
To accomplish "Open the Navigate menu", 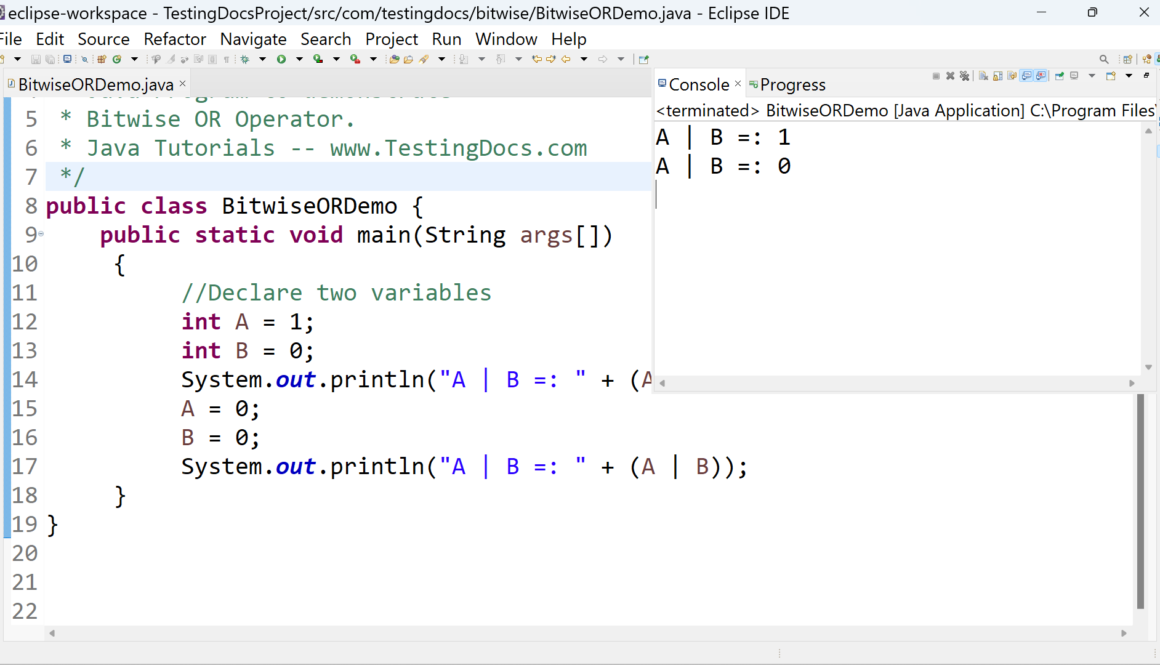I will pos(253,39).
